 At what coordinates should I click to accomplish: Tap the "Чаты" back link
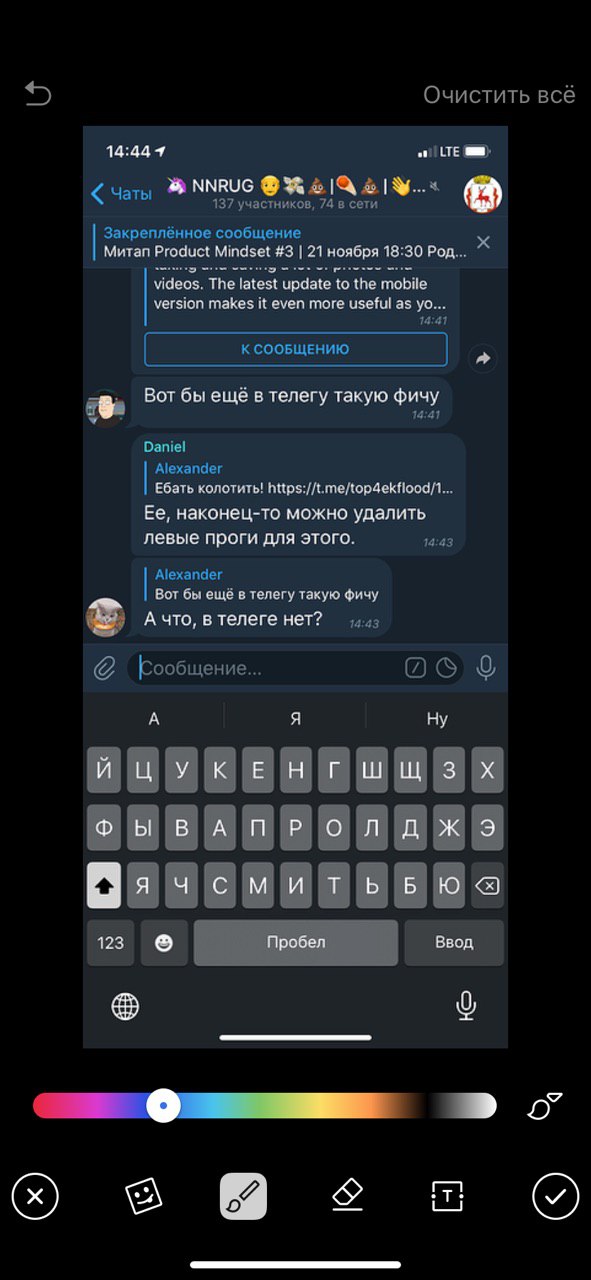point(121,193)
